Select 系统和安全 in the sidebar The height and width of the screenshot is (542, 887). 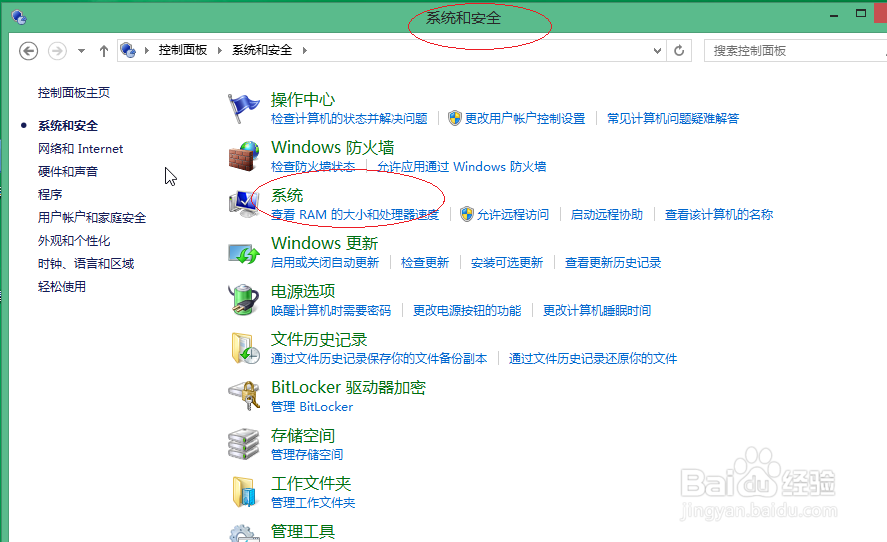click(x=68, y=126)
